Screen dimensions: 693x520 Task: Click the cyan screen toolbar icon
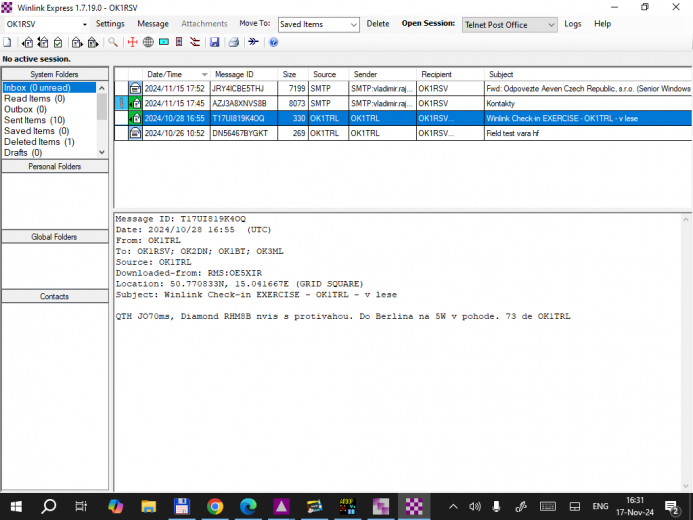click(x=164, y=42)
